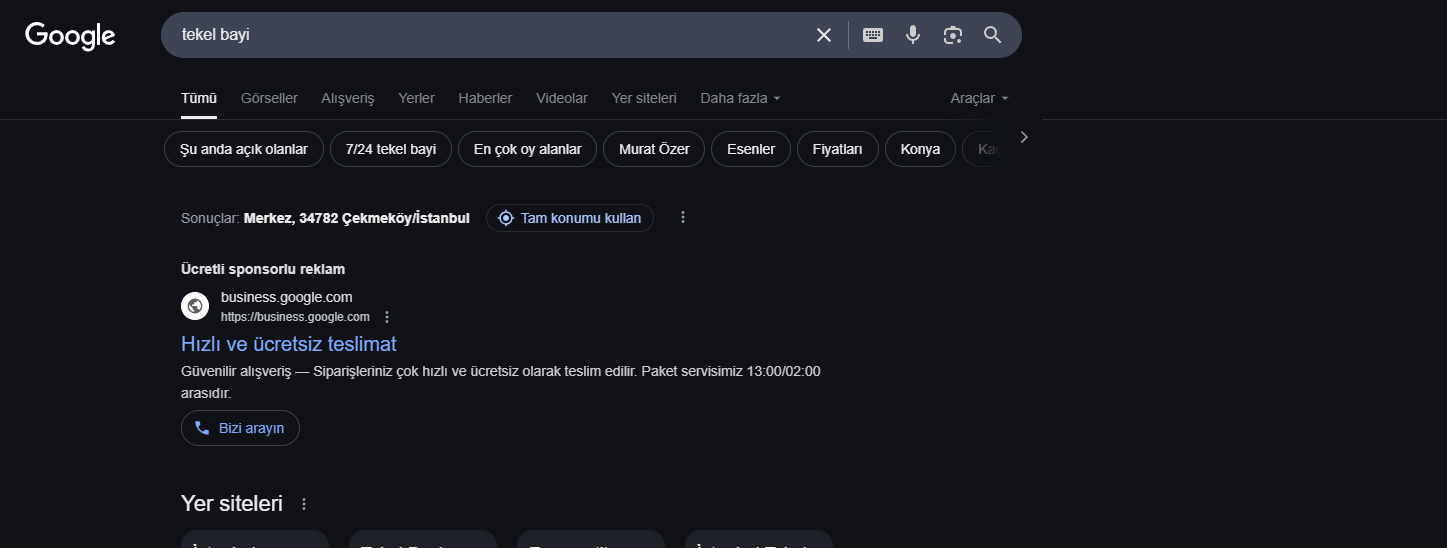Search by image with camera icon

(x=953, y=35)
